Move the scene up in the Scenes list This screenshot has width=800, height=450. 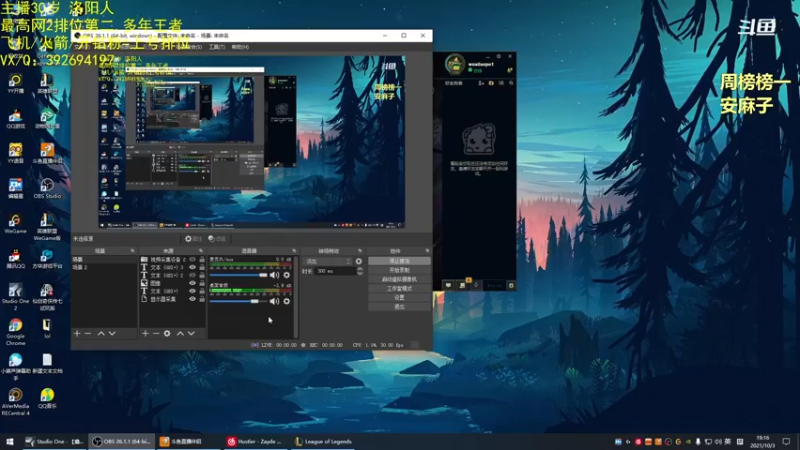[101, 333]
